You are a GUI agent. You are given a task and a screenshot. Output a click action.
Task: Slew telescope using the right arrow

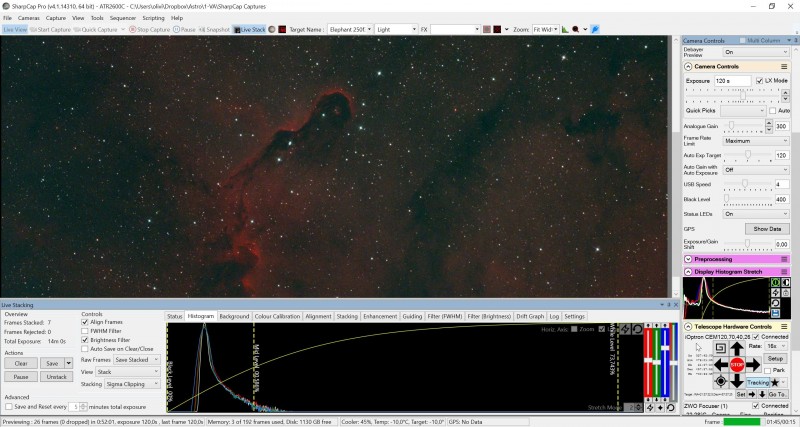753,365
